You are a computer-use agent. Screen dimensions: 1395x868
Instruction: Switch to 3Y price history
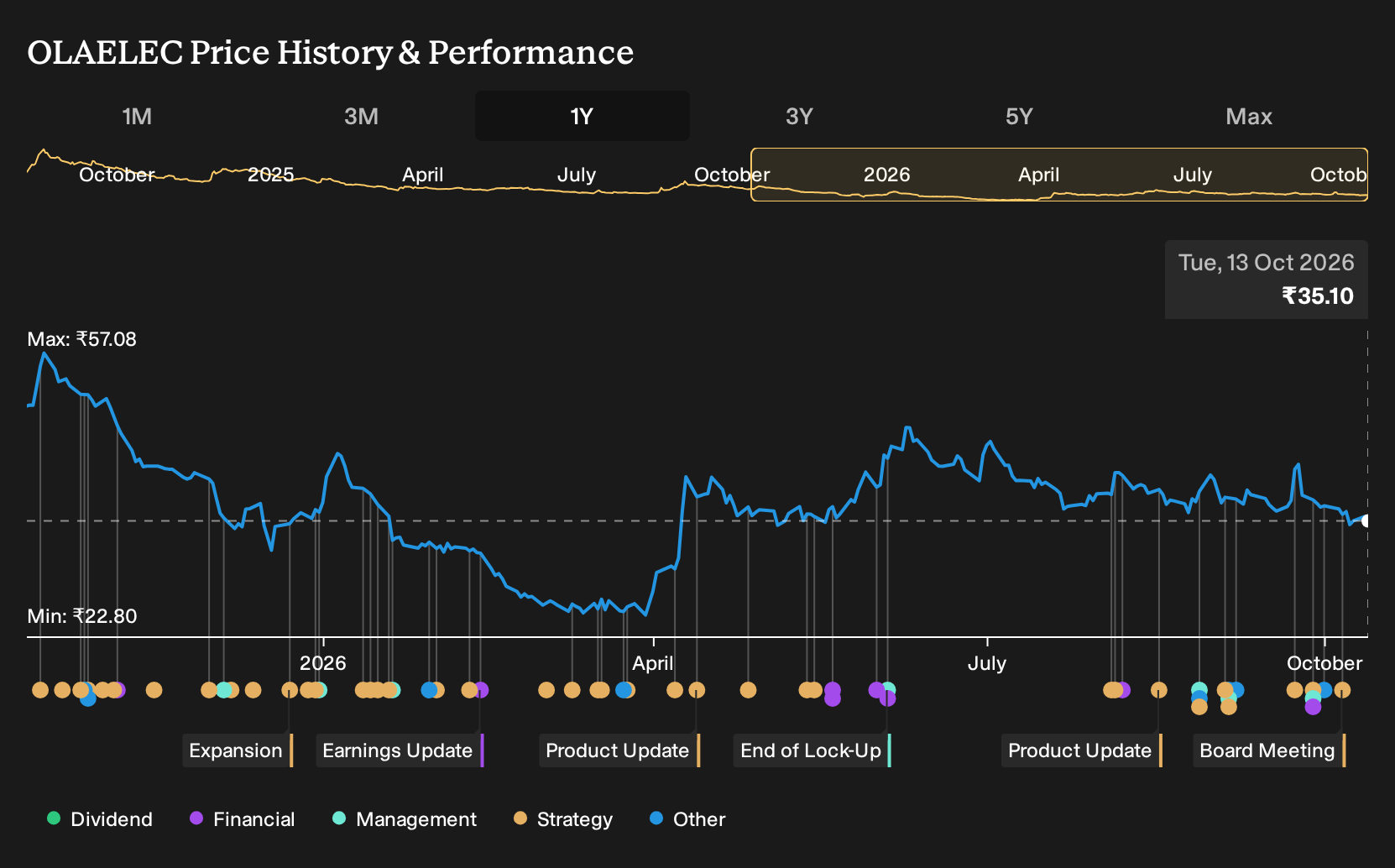click(x=799, y=116)
